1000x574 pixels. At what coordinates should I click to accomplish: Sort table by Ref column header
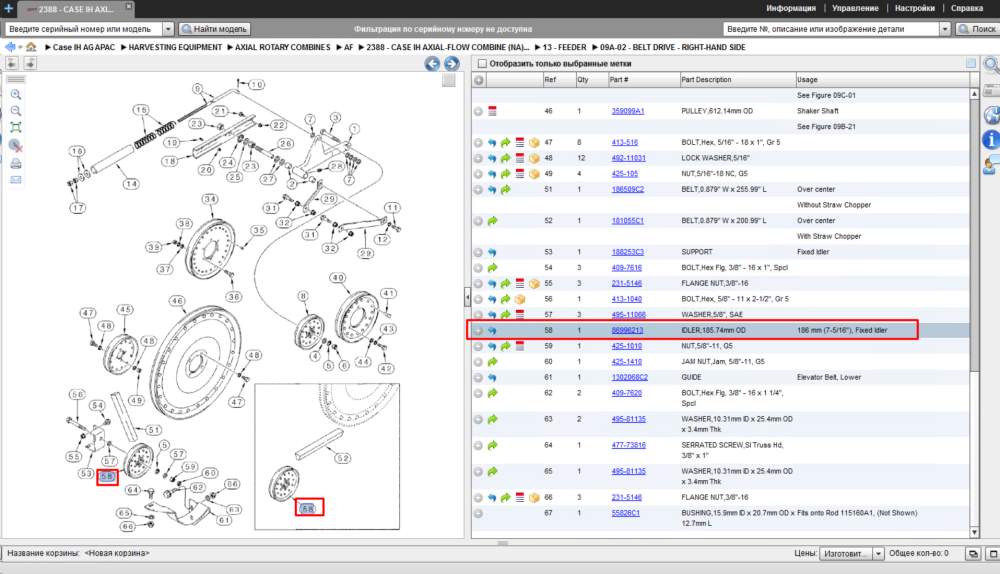[x=559, y=80]
